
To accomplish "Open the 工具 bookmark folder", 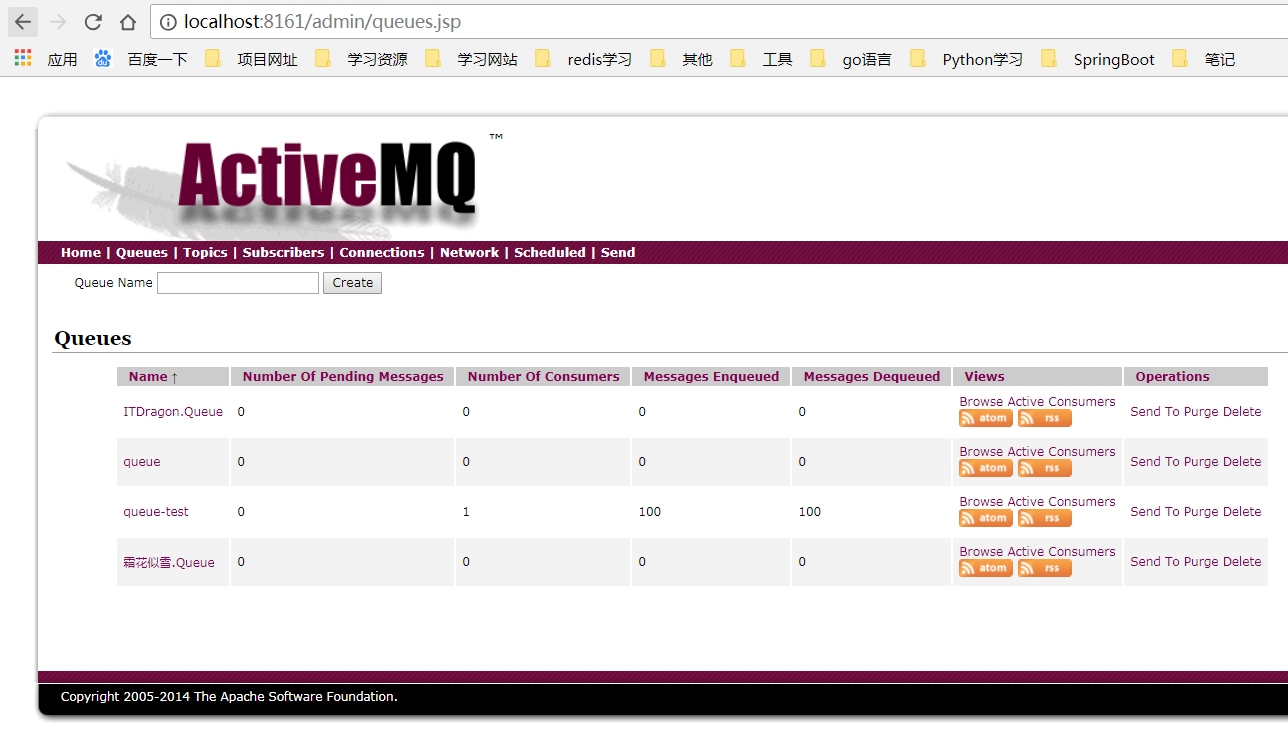I will [x=761, y=59].
